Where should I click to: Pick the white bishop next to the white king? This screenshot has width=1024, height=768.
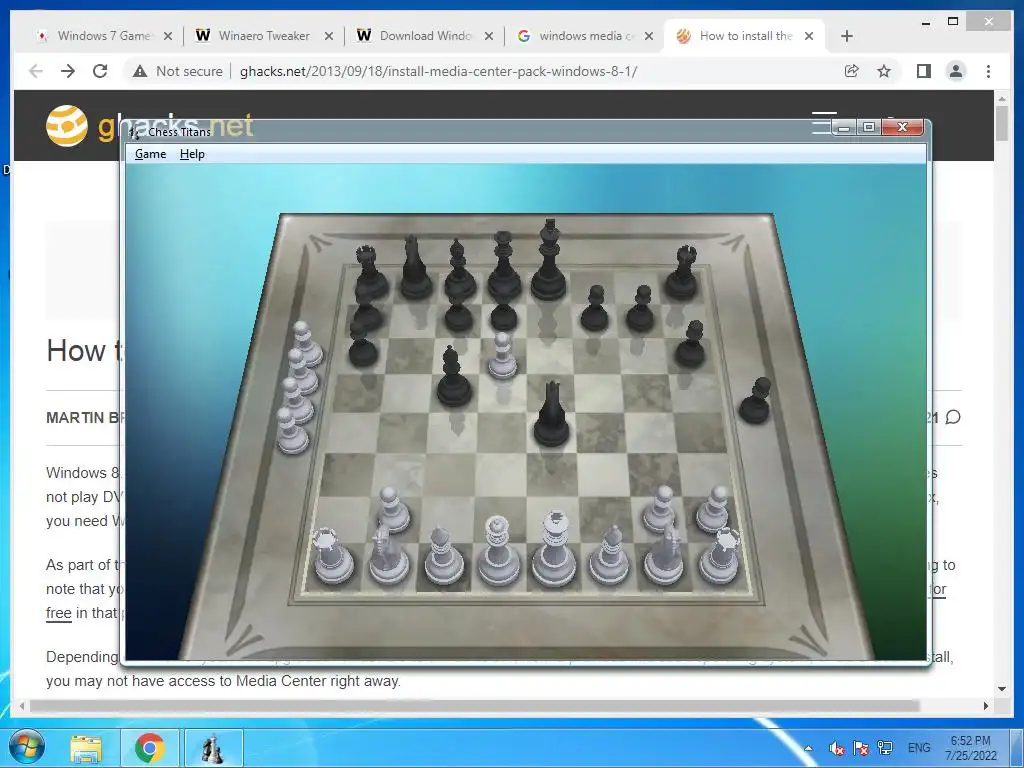609,555
